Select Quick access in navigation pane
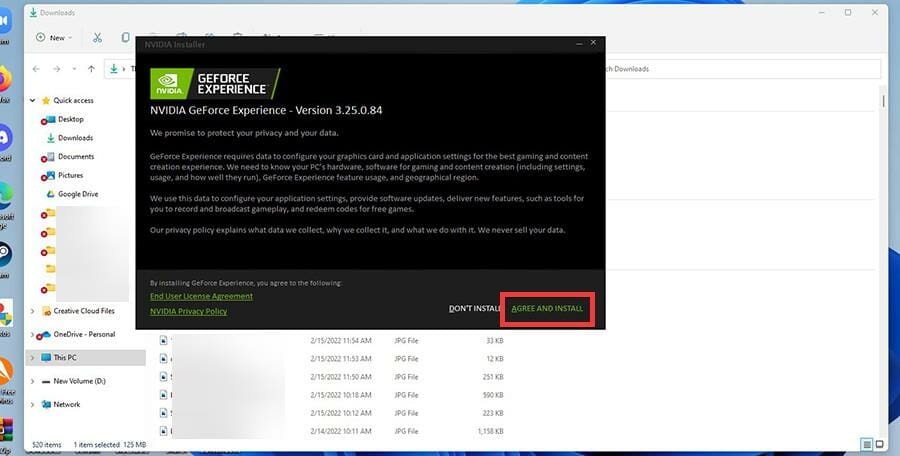Image resolution: width=900 pixels, height=456 pixels. point(73,101)
